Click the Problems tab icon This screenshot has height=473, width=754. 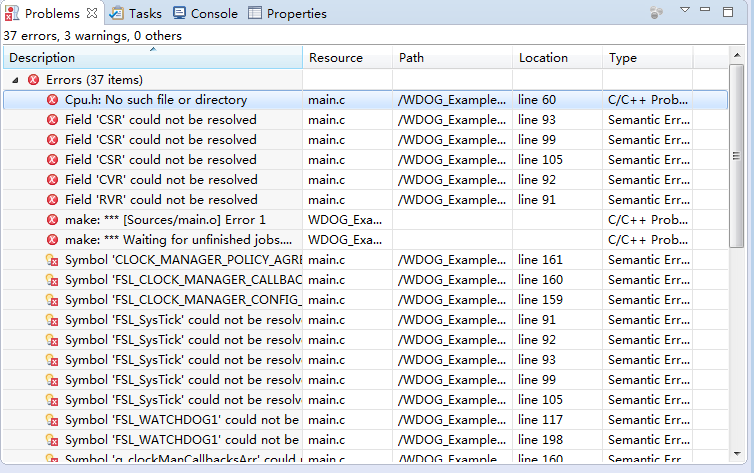click(x=12, y=14)
